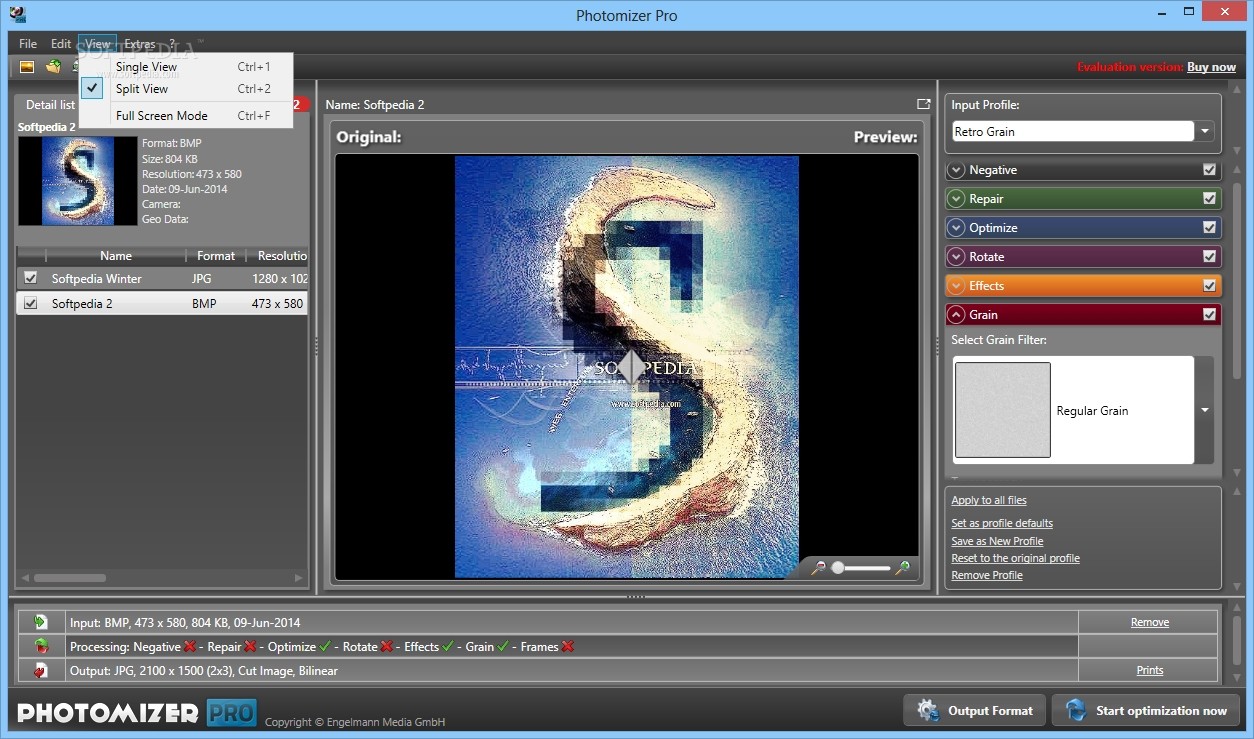
Task: Click the Buy now link
Action: pyautogui.click(x=1211, y=67)
